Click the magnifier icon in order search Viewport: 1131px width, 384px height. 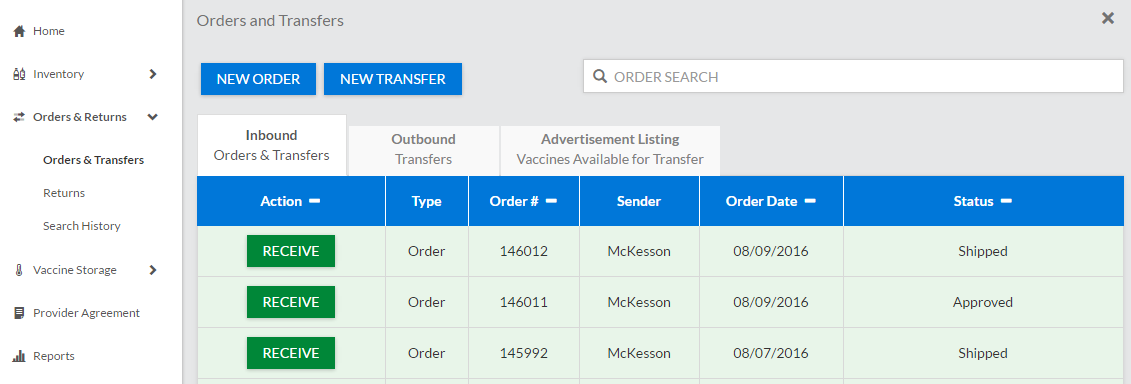[599, 77]
